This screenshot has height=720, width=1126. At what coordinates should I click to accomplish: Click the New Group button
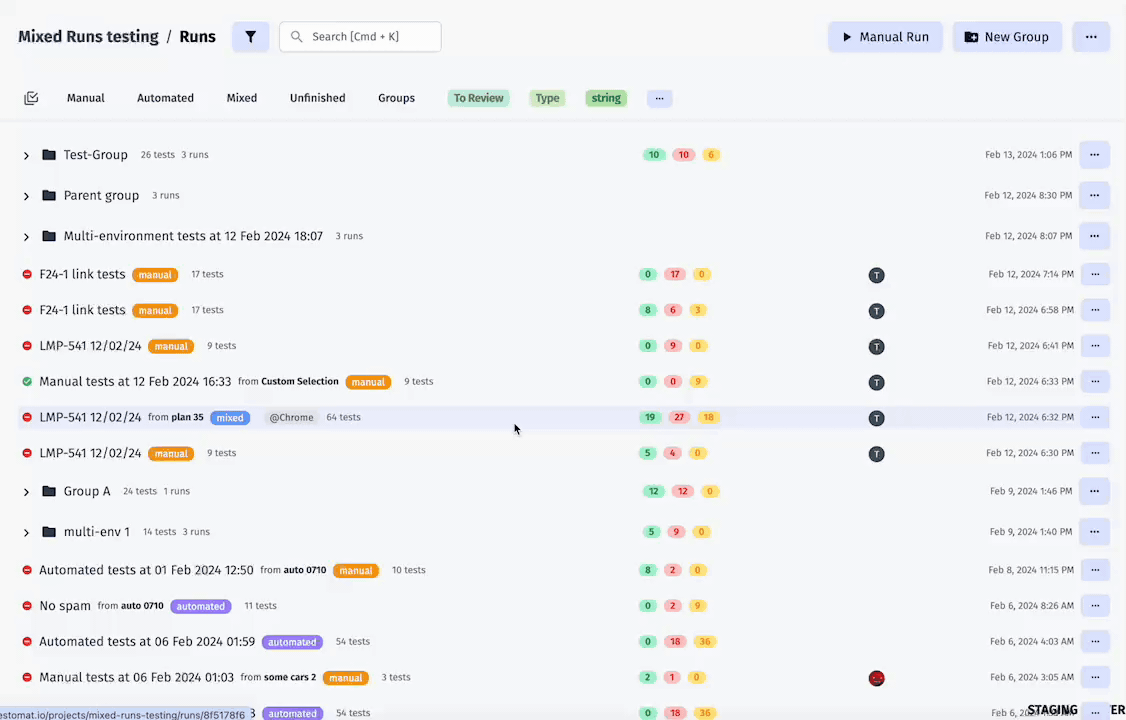pos(1007,37)
